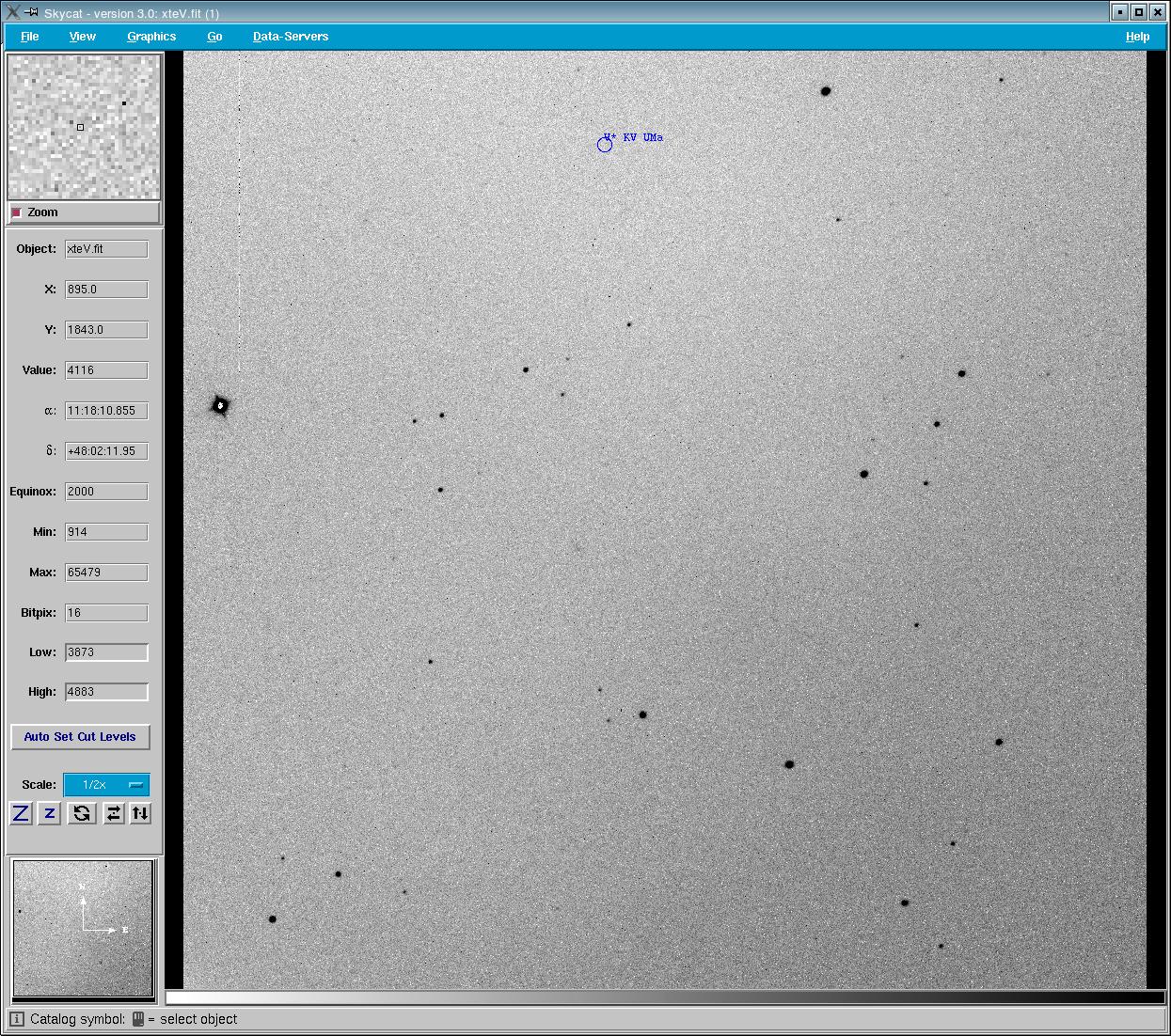Click the Bitpix field showing 16
The image size is (1171, 1036).
click(106, 613)
